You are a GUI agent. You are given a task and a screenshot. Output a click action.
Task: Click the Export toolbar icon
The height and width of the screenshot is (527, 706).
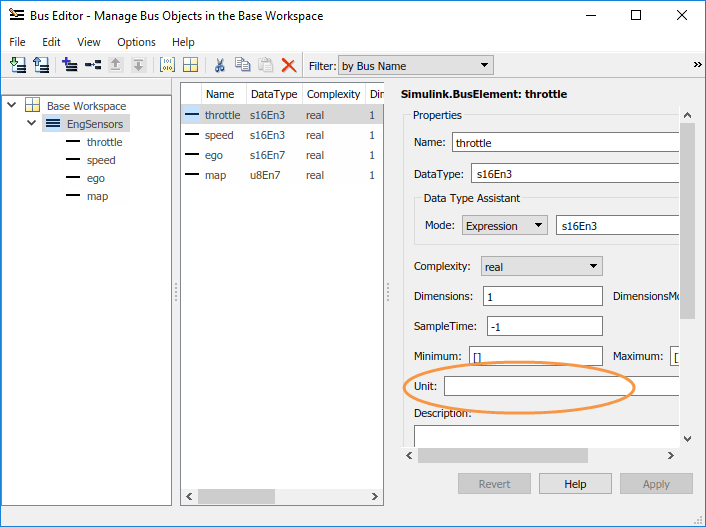pos(41,65)
